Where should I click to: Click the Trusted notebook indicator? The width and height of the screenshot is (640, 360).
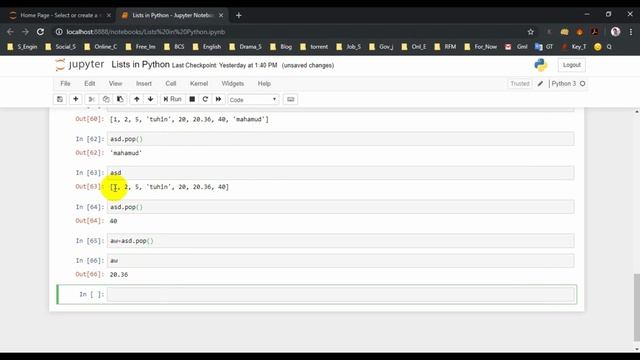click(520, 84)
